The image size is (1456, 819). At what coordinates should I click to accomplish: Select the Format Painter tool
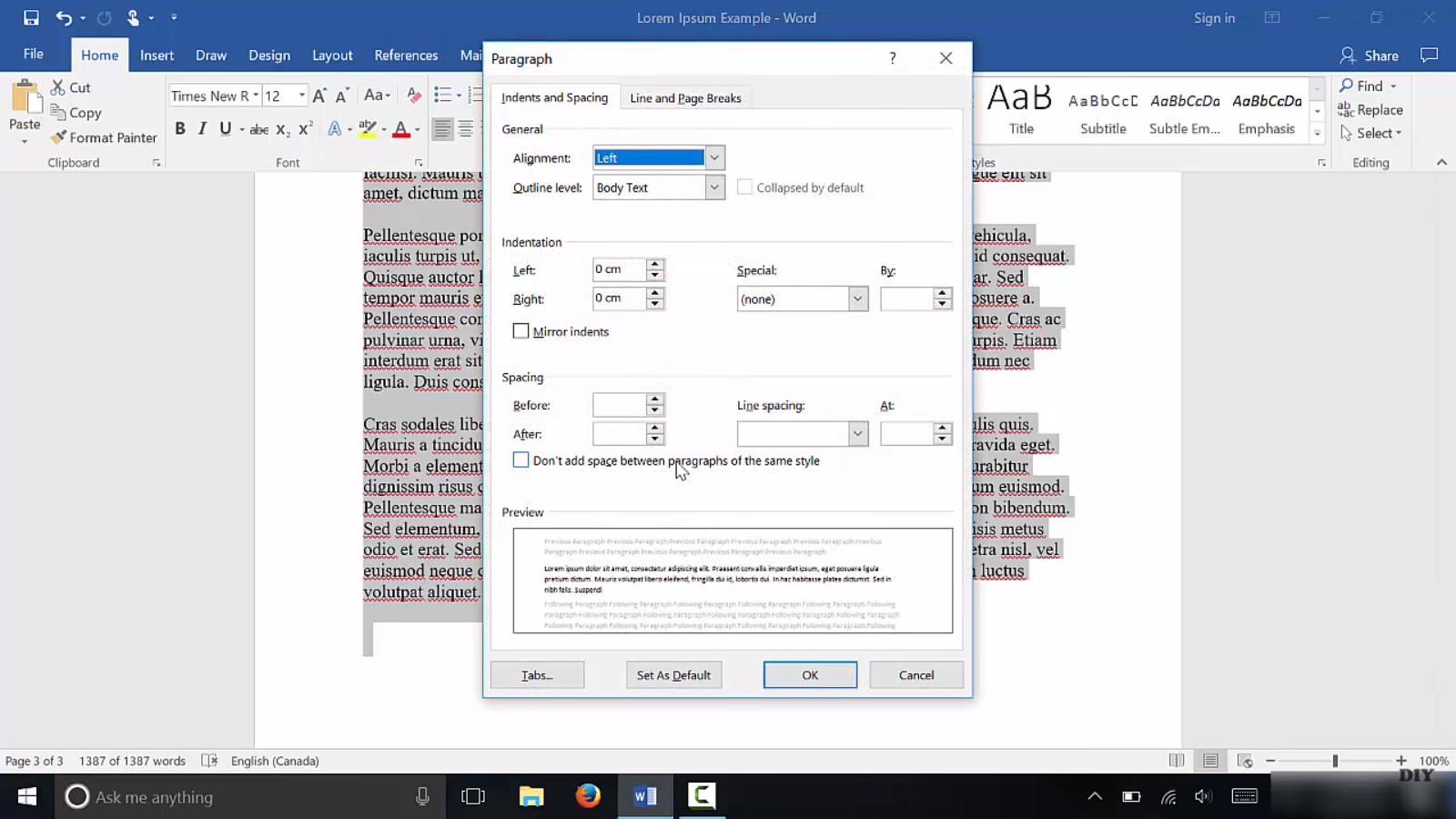click(104, 137)
